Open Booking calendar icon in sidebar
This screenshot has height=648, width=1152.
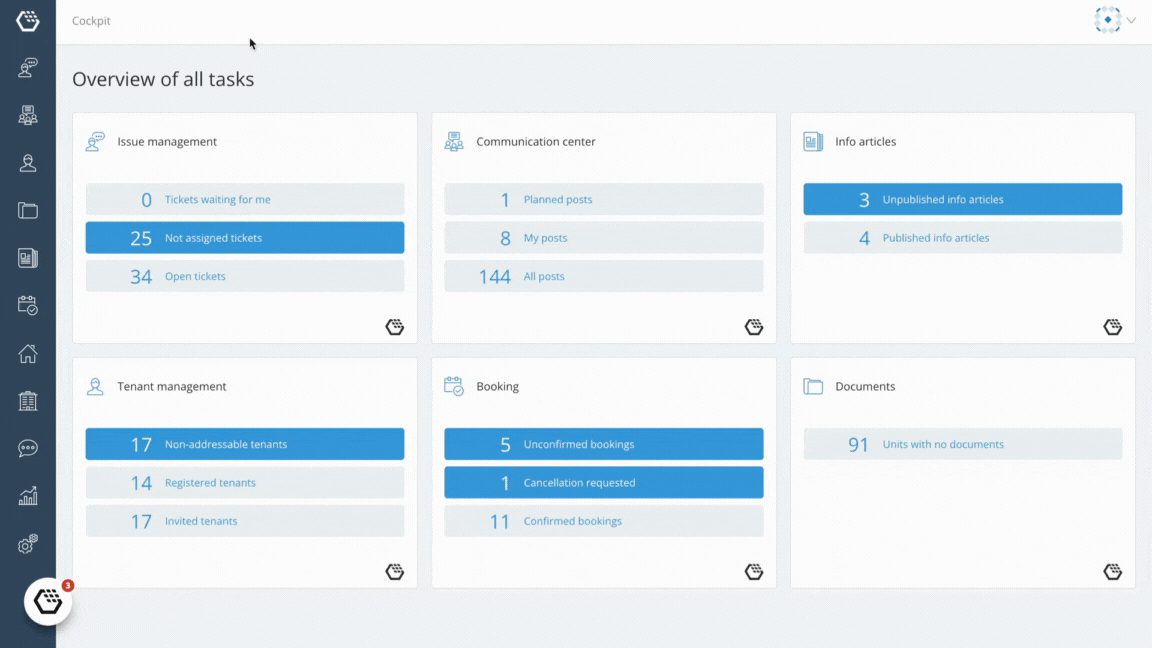click(28, 306)
